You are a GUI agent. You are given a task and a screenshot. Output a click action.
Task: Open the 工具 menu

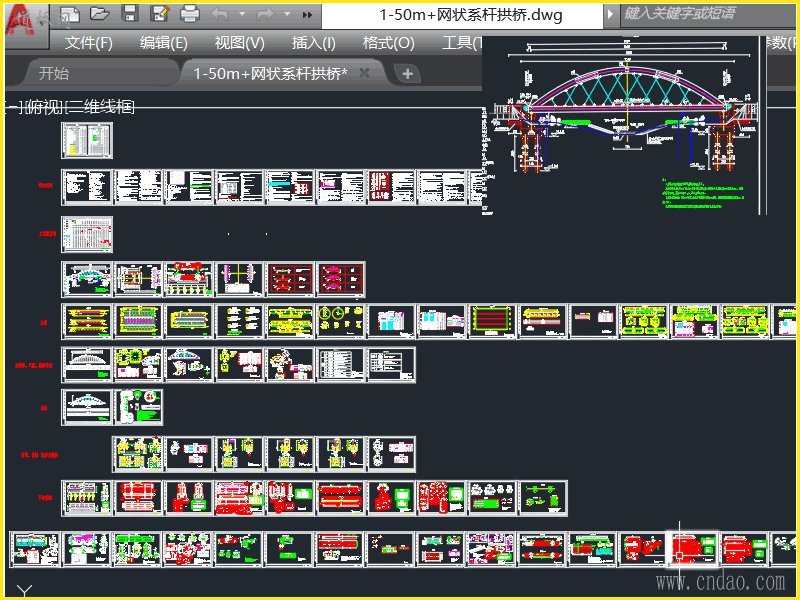(x=462, y=43)
